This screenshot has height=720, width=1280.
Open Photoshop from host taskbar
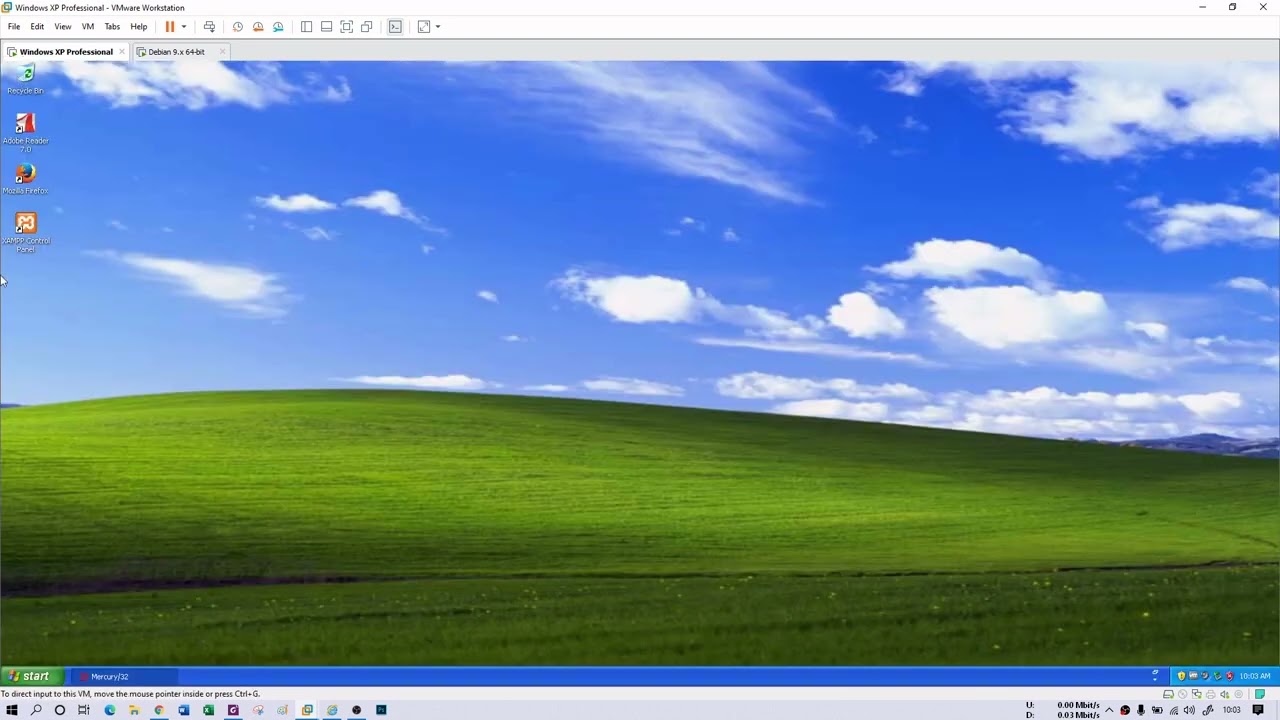(381, 710)
